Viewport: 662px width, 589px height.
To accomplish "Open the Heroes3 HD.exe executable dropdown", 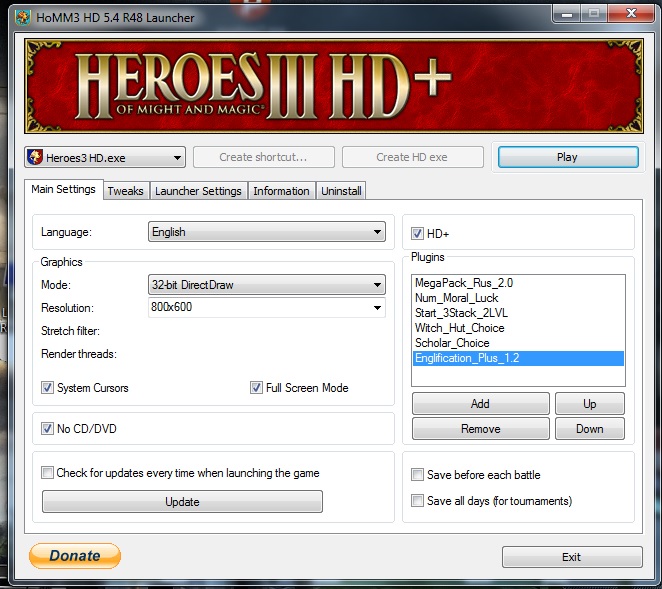I will (x=105, y=157).
